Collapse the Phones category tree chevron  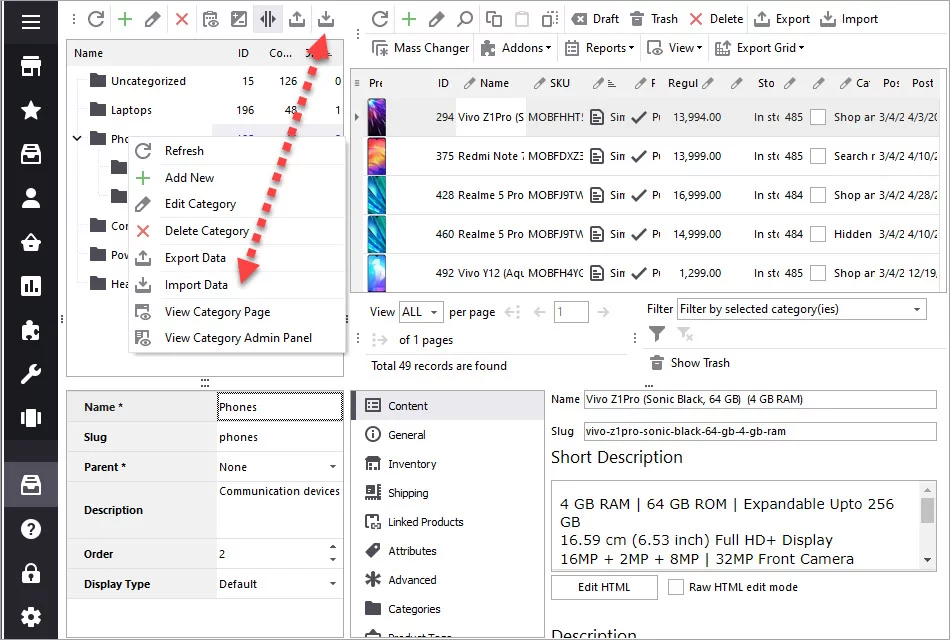pos(78,140)
